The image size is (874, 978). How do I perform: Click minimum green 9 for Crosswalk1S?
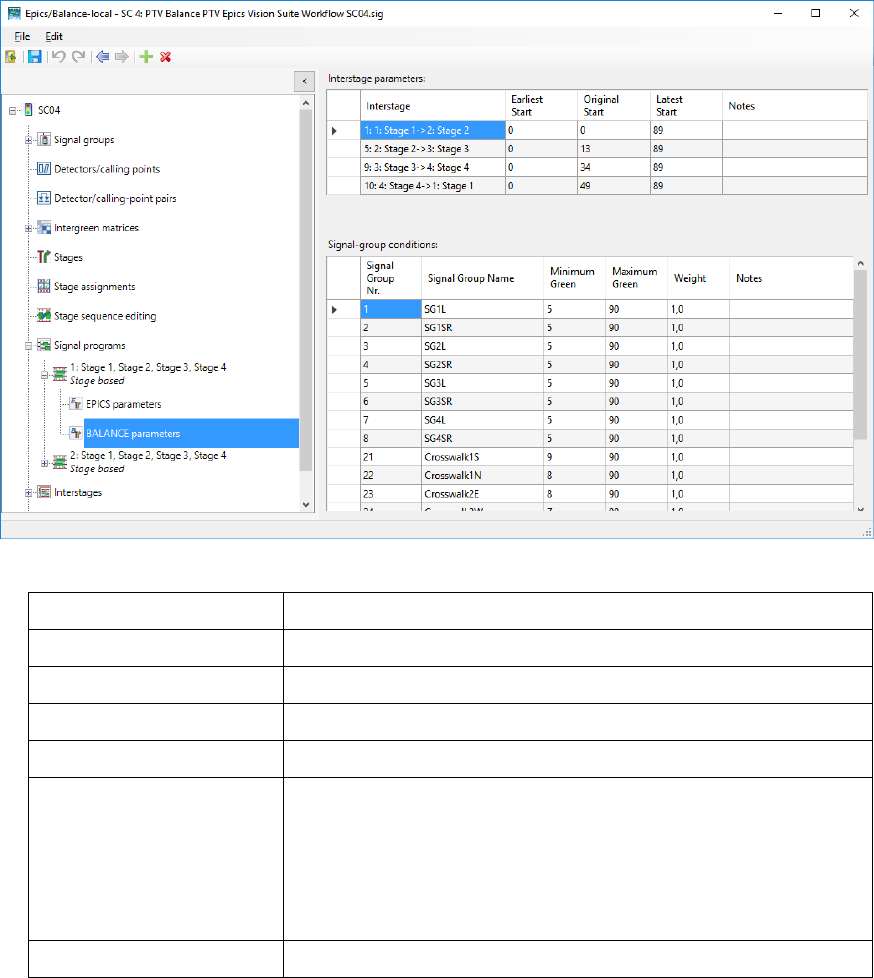pyautogui.click(x=575, y=457)
